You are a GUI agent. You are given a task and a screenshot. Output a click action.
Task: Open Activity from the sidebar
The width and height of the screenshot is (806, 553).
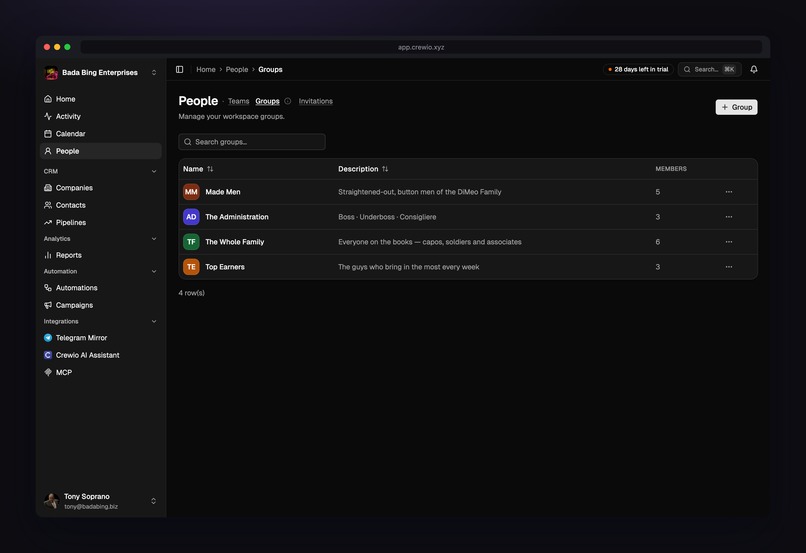click(x=100, y=116)
